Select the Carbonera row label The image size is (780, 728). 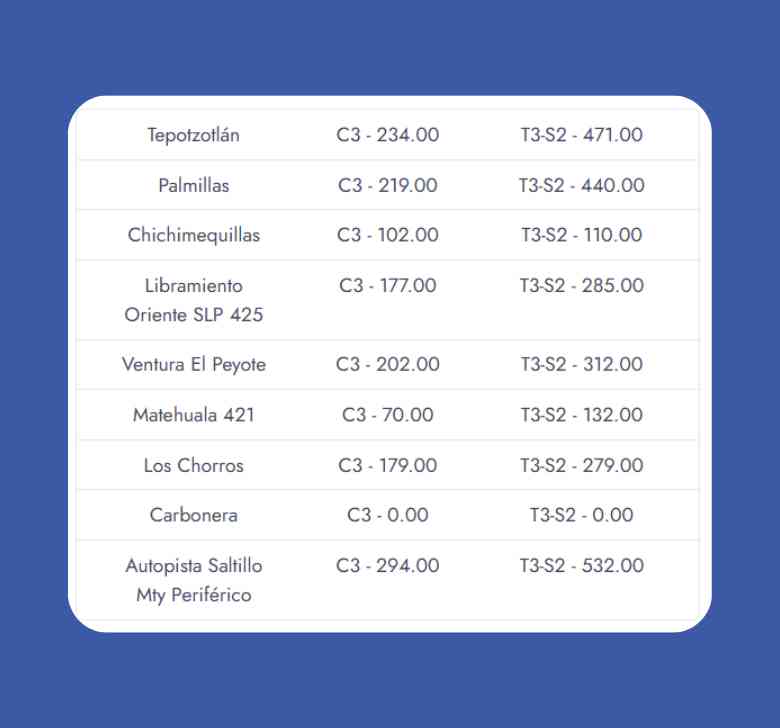point(193,515)
